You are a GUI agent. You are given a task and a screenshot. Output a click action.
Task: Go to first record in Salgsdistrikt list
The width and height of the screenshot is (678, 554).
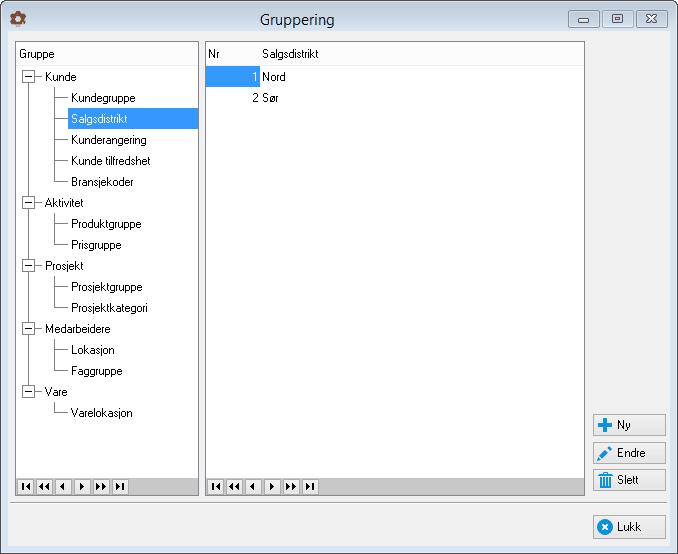[x=216, y=487]
